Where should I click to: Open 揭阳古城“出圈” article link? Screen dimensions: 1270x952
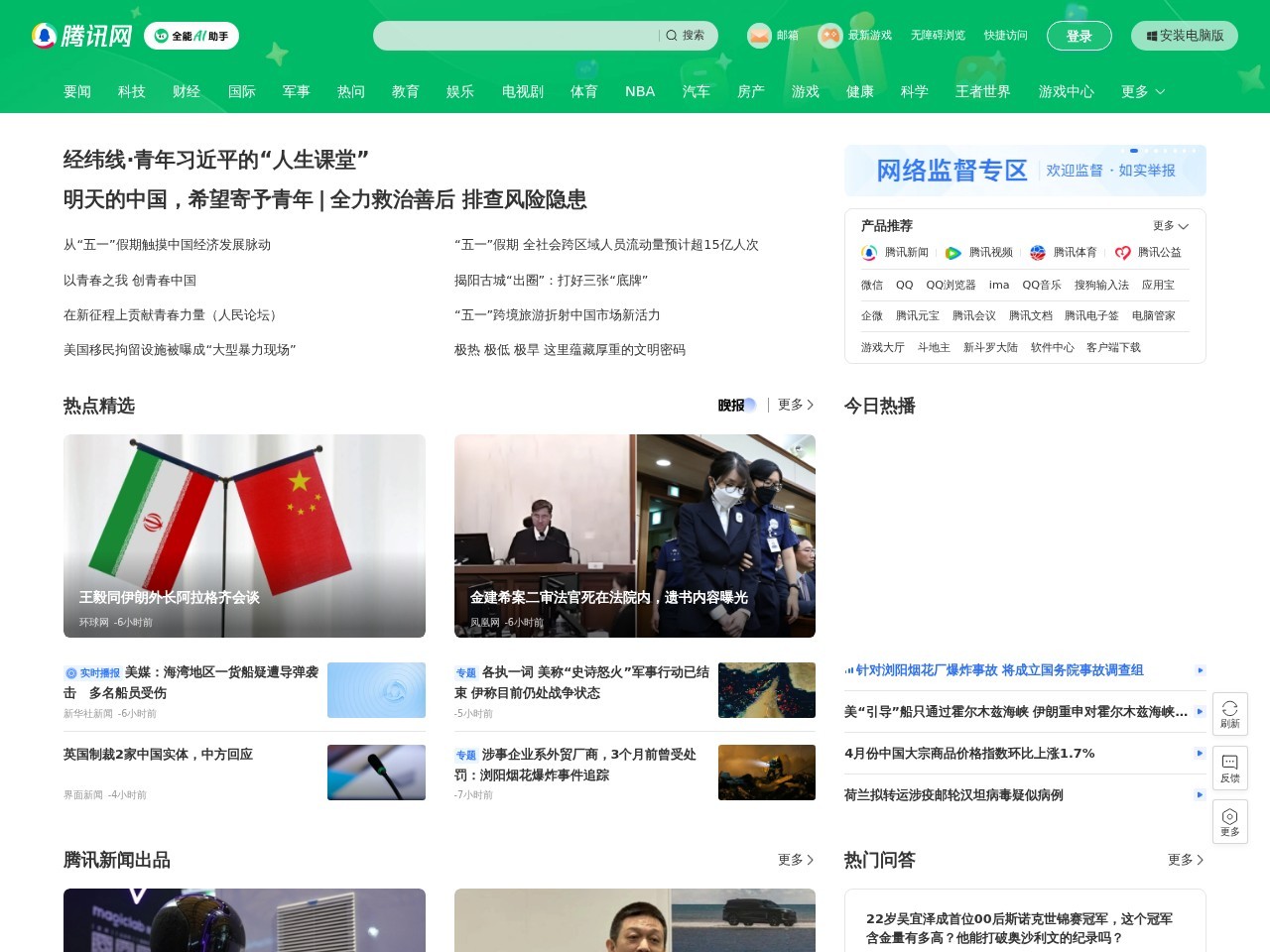(551, 280)
